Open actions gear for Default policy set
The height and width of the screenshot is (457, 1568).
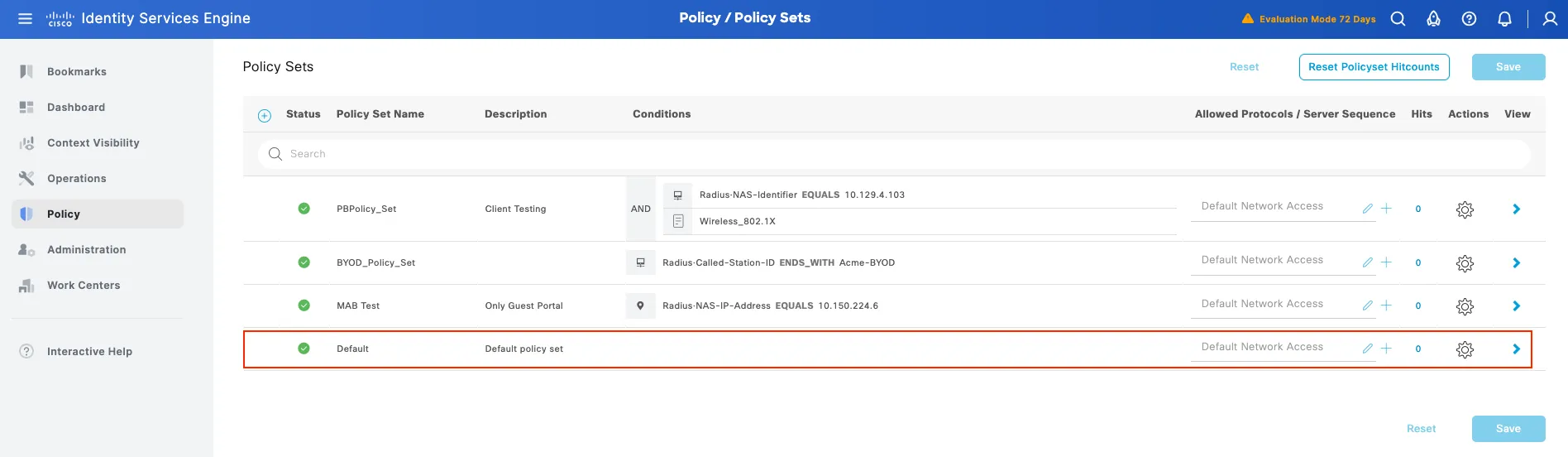(1465, 349)
